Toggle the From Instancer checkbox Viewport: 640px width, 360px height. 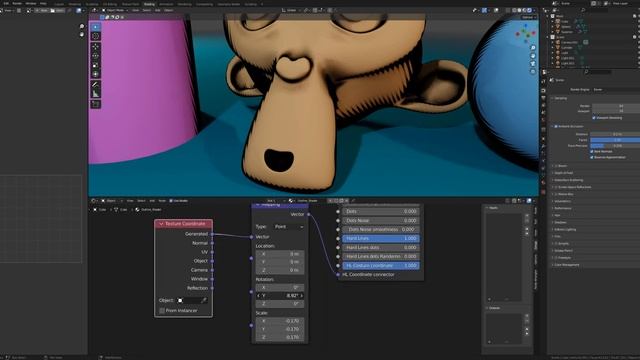point(162,311)
